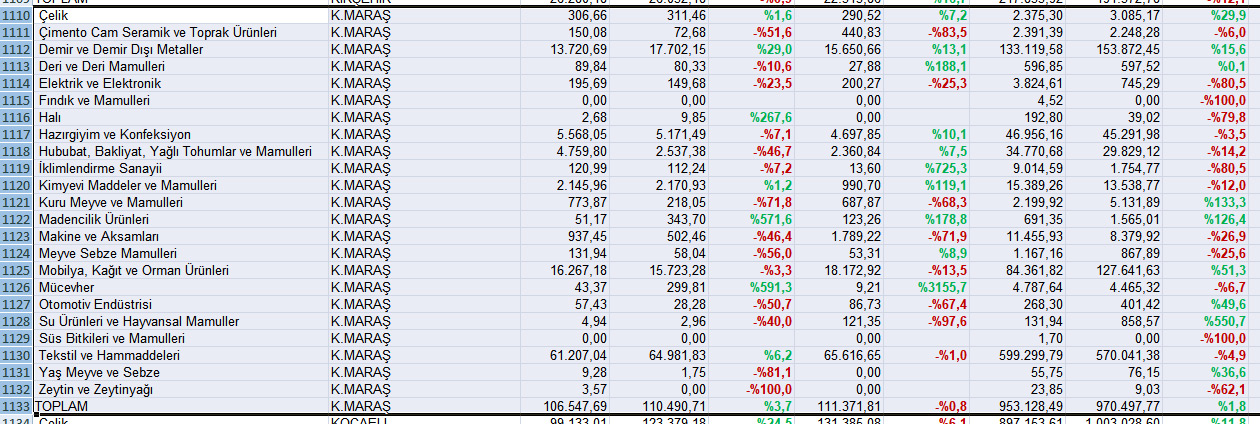1260x424 pixels.
Task: Select row header 1133 for TOPLAM
Action: pos(17,407)
